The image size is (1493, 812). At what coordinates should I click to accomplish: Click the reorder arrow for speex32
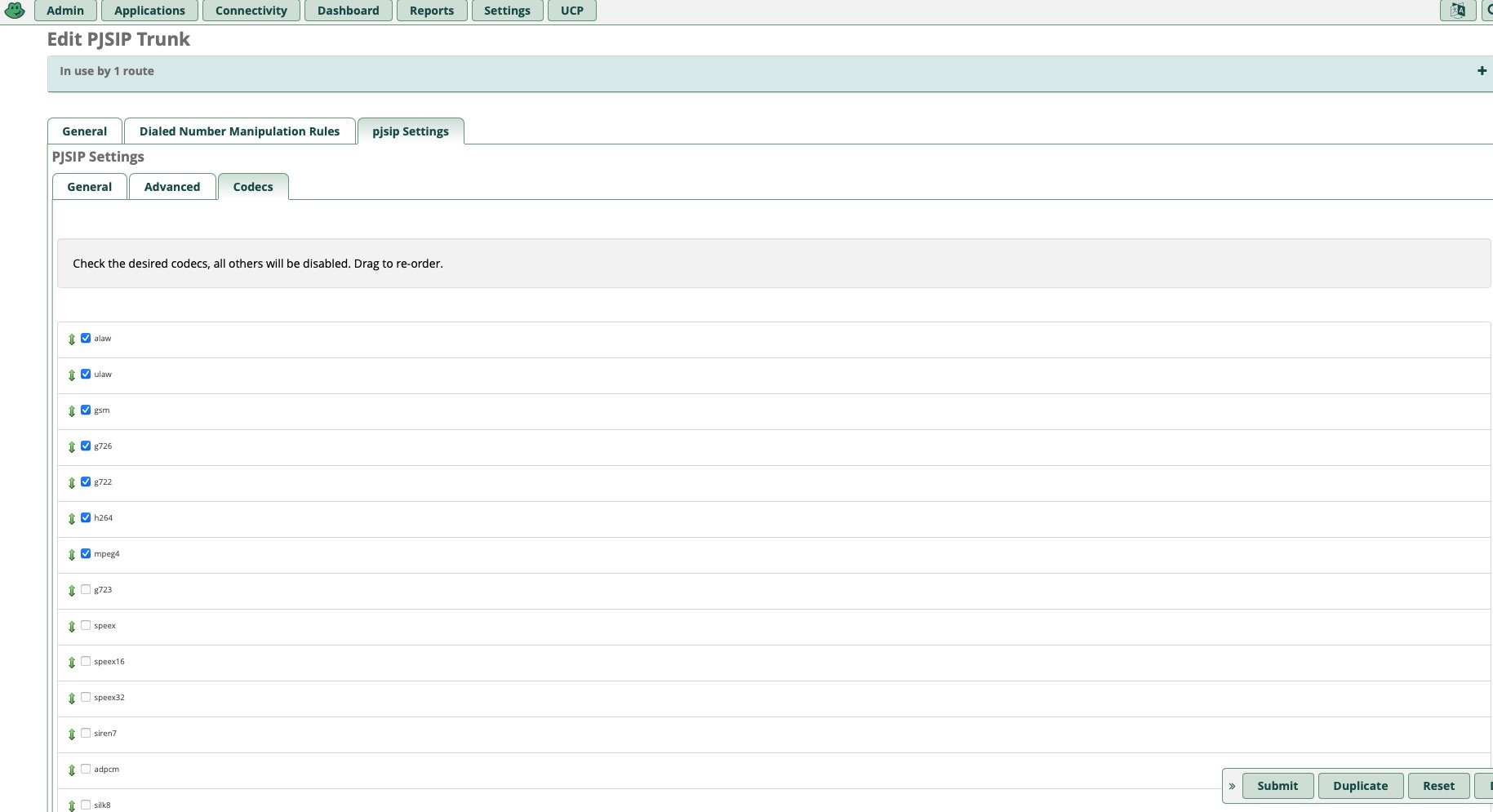click(72, 699)
